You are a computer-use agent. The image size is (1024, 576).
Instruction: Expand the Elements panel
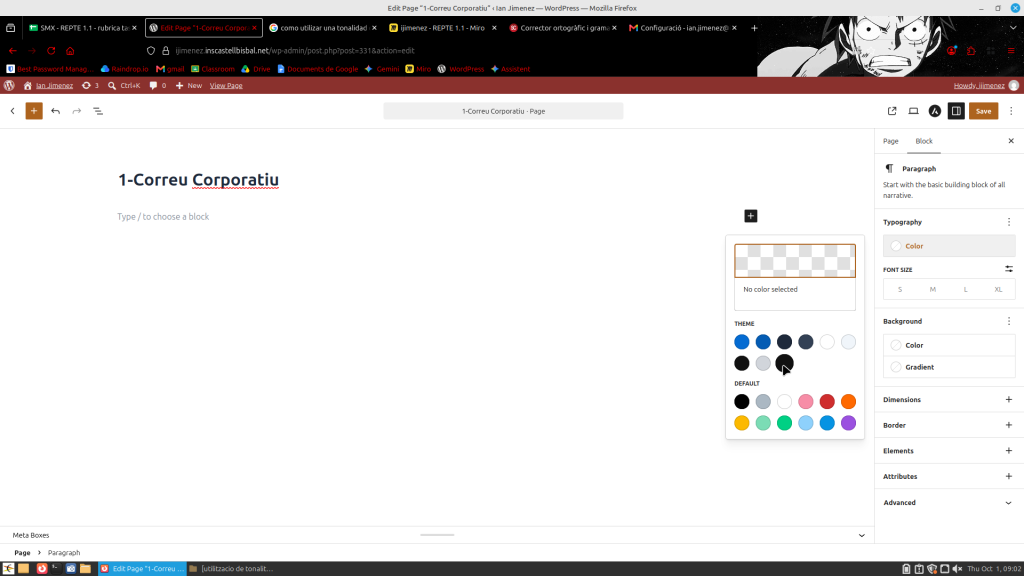[948, 451]
